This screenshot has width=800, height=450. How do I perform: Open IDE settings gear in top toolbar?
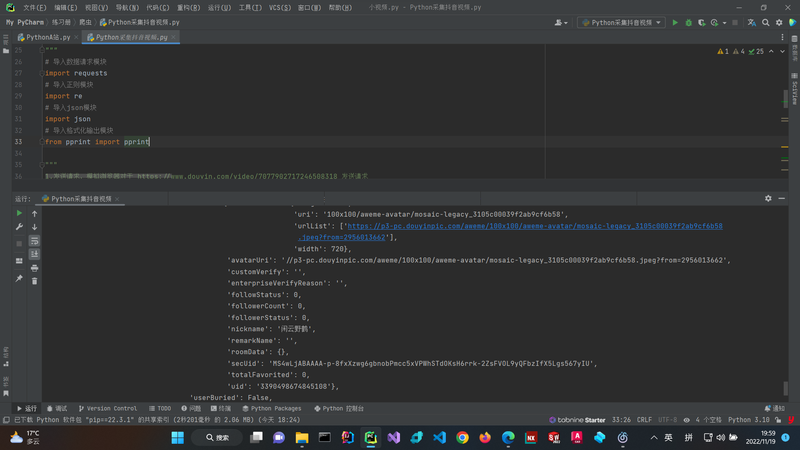point(779,22)
